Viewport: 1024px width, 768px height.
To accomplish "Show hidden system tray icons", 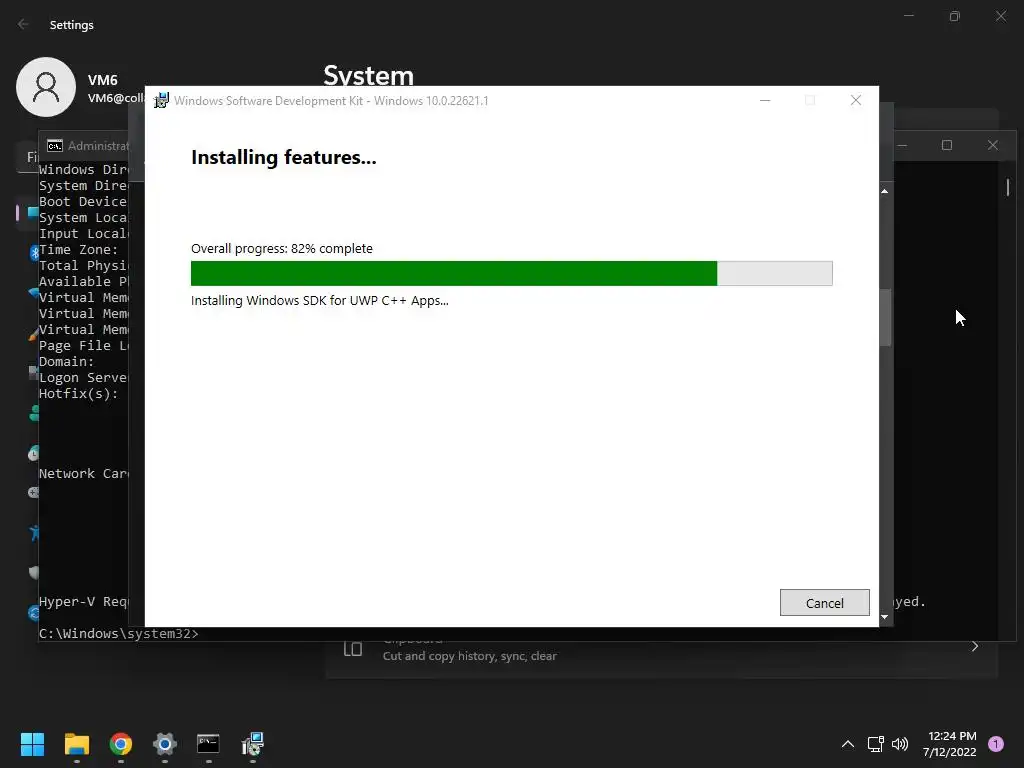I will coord(848,744).
